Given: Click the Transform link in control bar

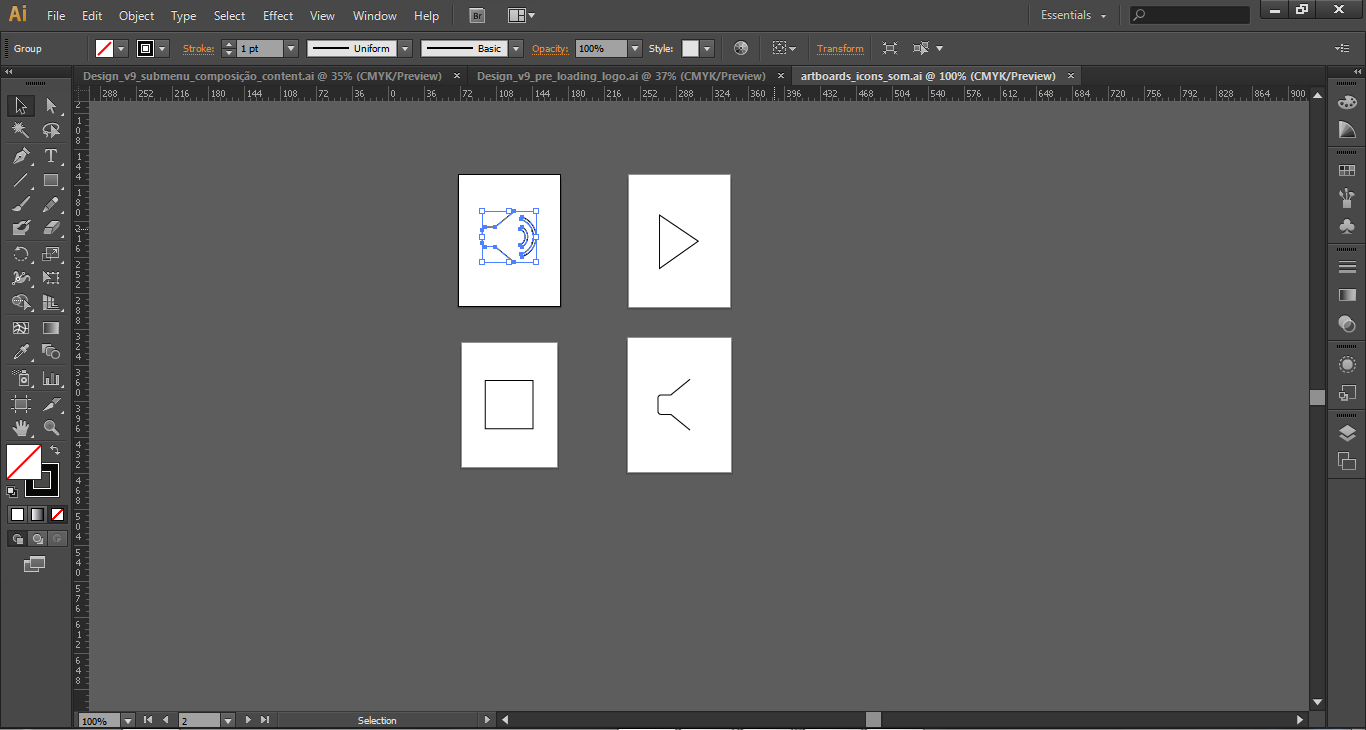Looking at the screenshot, I should (840, 48).
